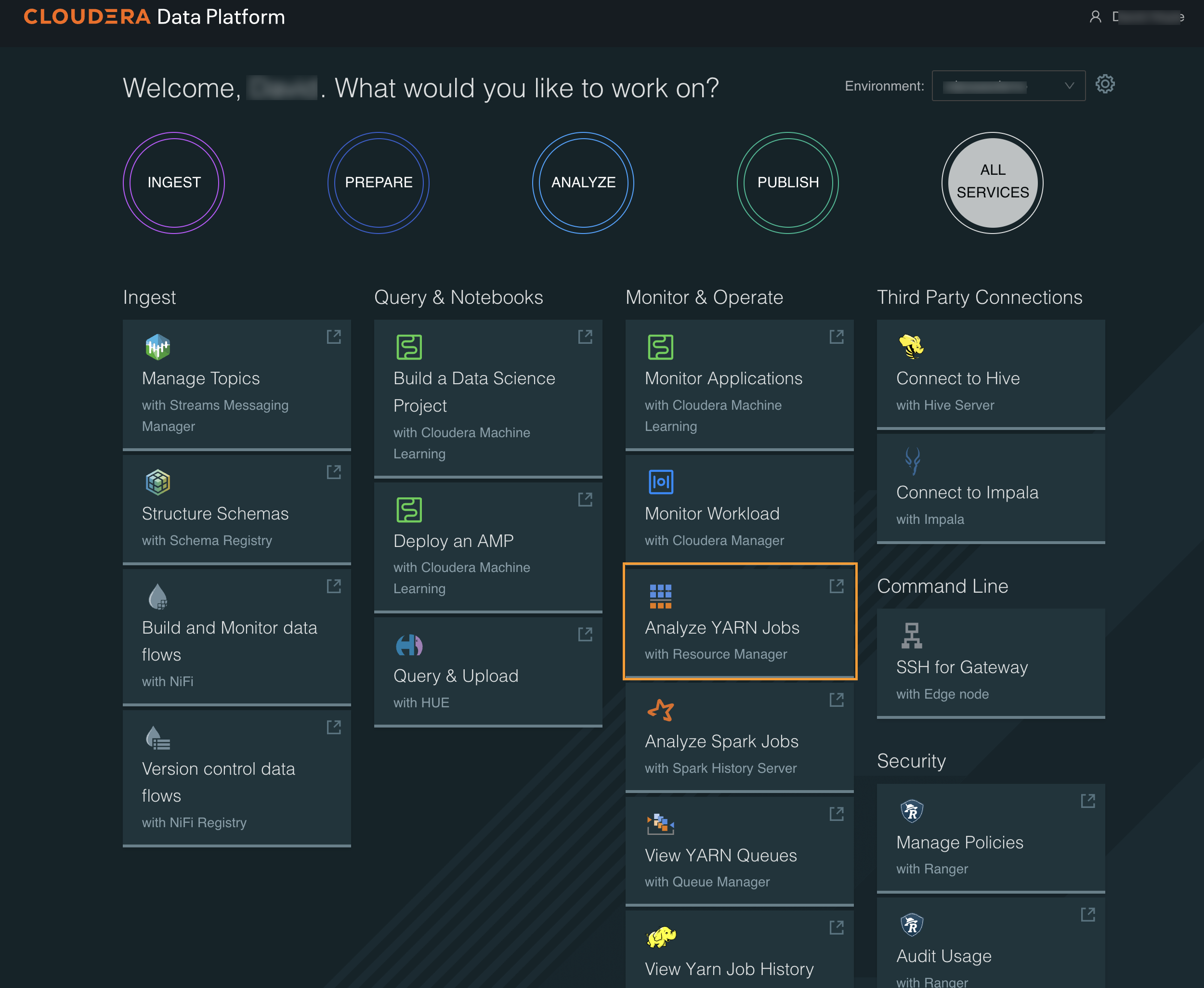Click the Cloudera Data Platform logo
The width and height of the screenshot is (1204, 988).
click(x=154, y=17)
